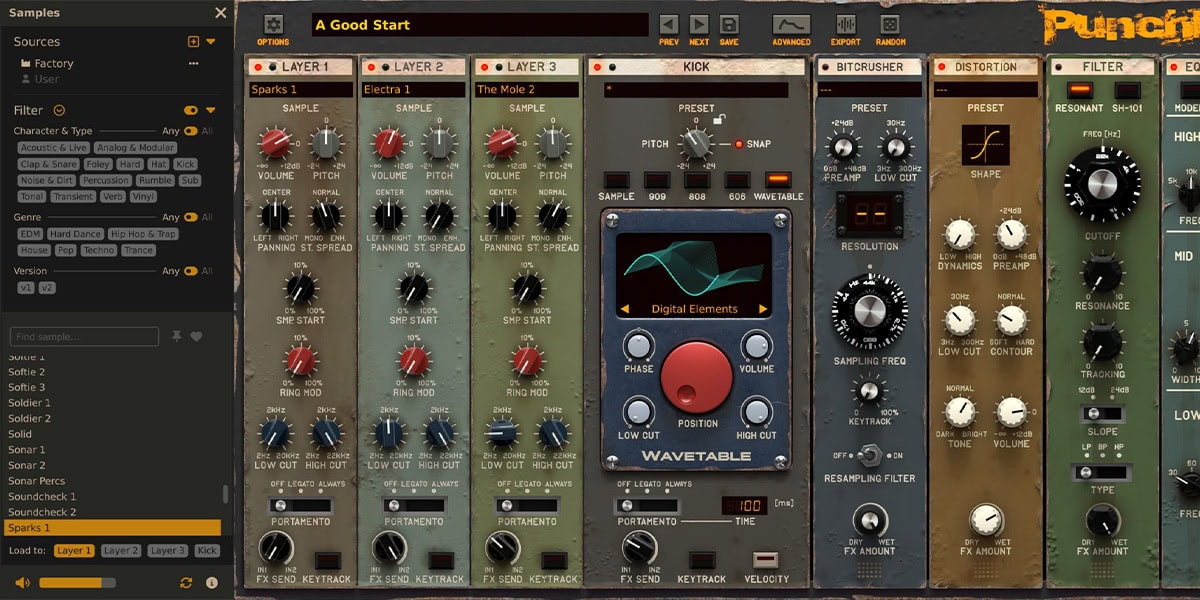
Task: Add a new sample source
Action: 194,42
